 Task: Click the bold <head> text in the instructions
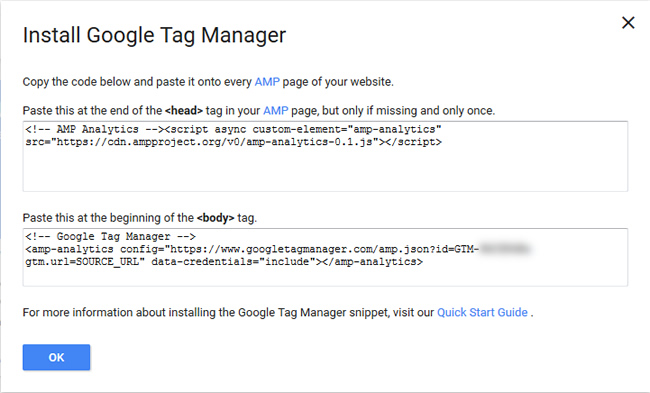[x=184, y=111]
